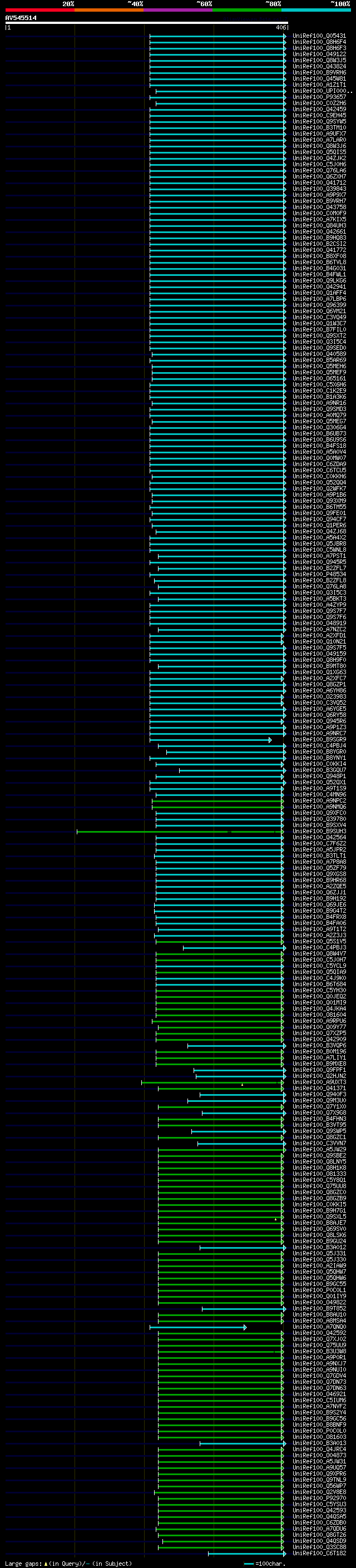
Task: Select hit UniRef100_P93657
Action: click(x=319, y=97)
